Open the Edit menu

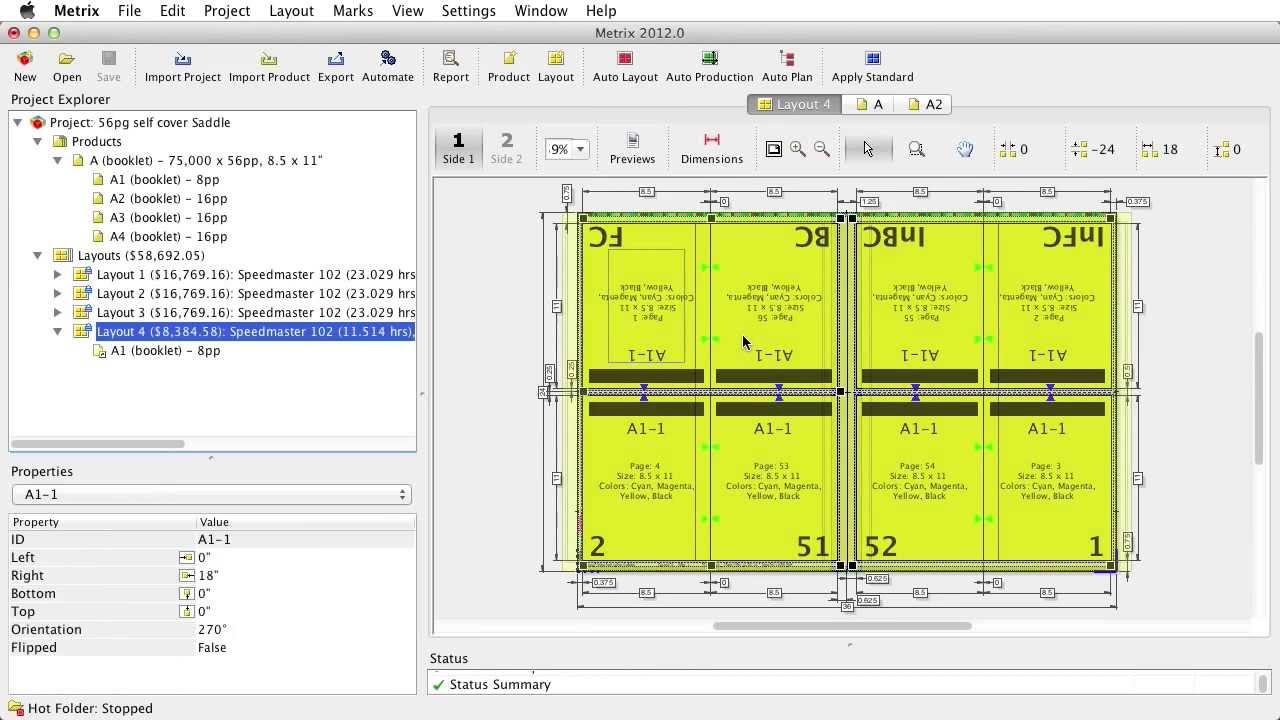point(172,11)
